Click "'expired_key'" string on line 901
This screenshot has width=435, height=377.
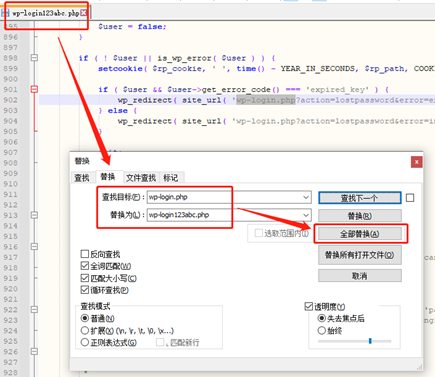click(x=337, y=90)
